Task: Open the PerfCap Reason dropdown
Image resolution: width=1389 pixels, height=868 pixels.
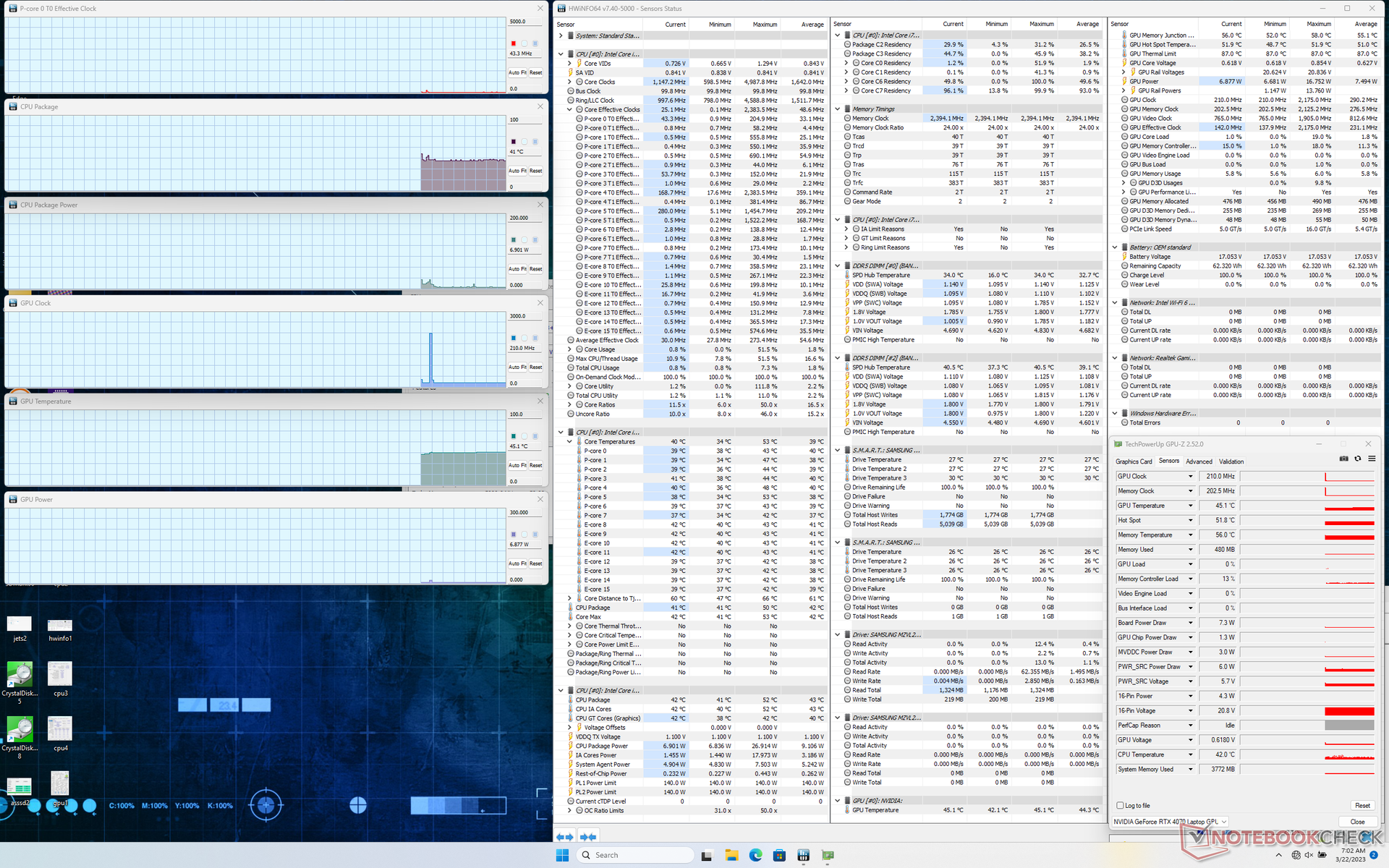Action: click(x=1190, y=726)
